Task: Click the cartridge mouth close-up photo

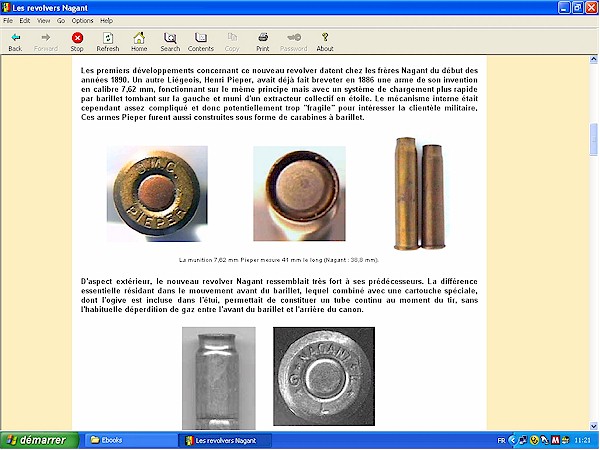Action: click(x=299, y=194)
